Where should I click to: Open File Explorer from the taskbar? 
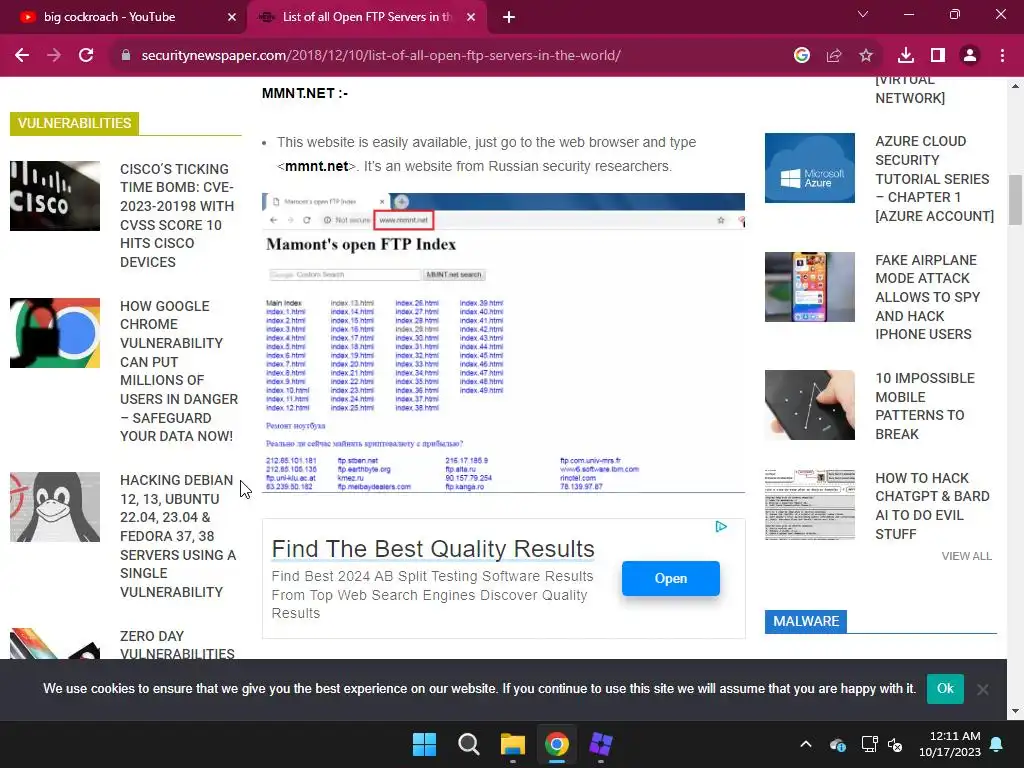[513, 744]
